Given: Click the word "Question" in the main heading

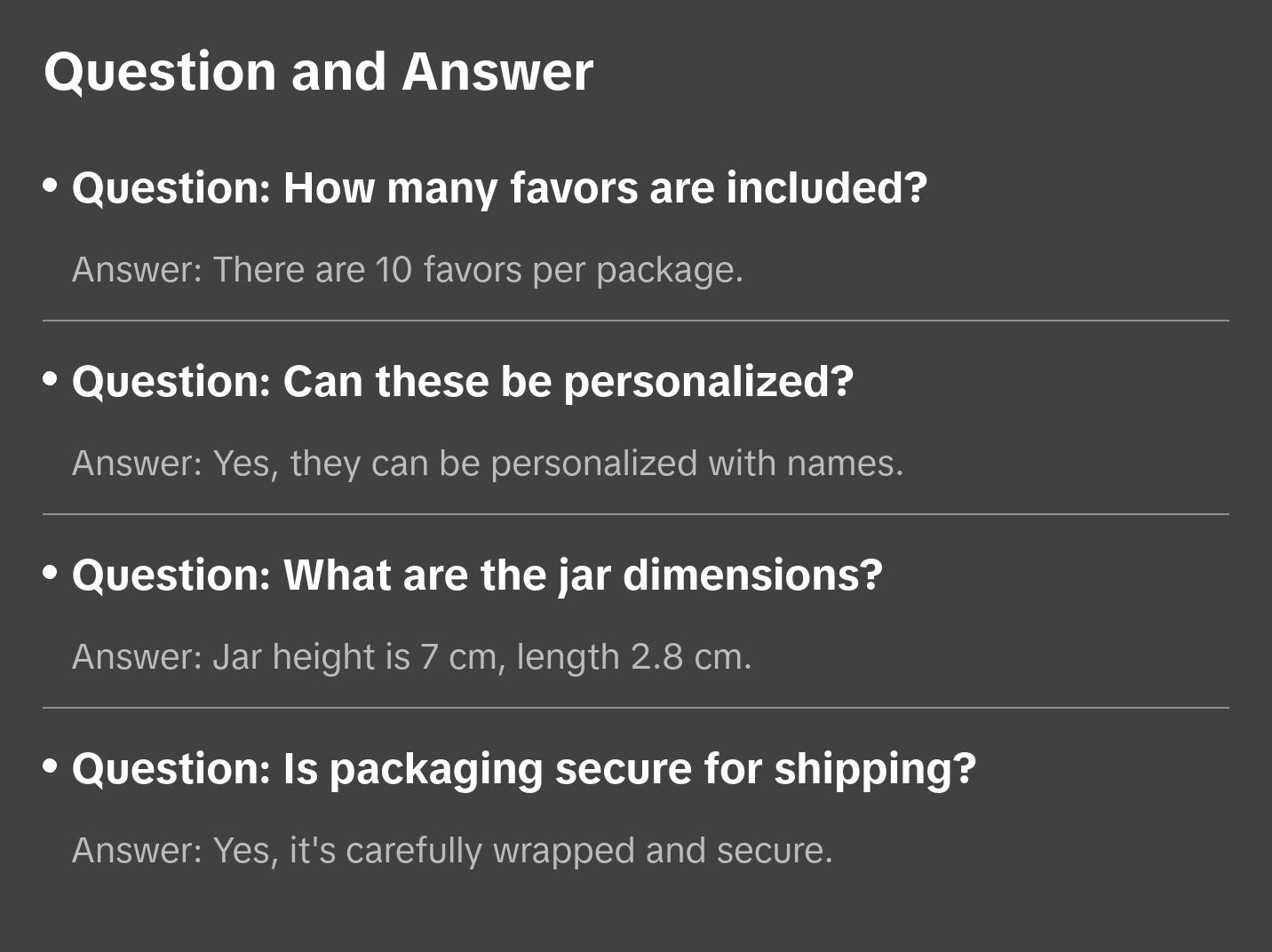Looking at the screenshot, I should coord(160,72).
